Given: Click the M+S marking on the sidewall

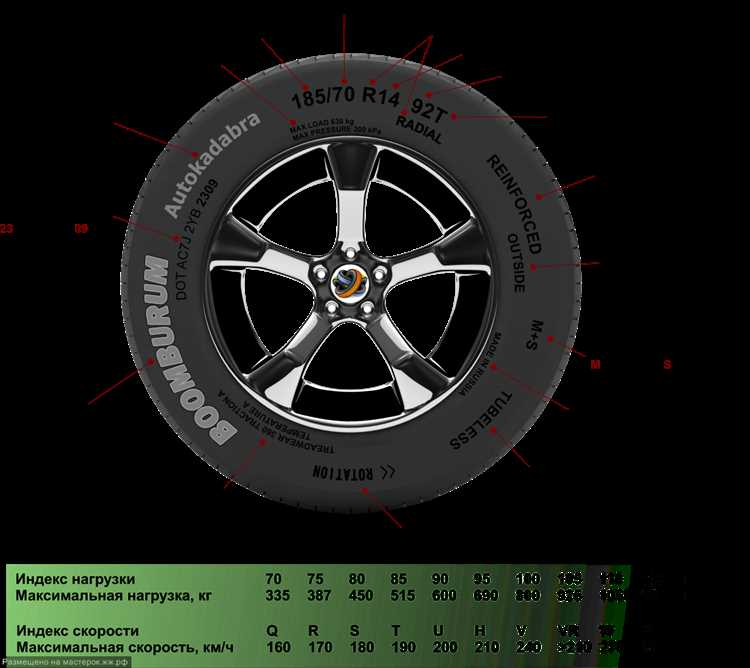Looking at the screenshot, I should (x=535, y=335).
